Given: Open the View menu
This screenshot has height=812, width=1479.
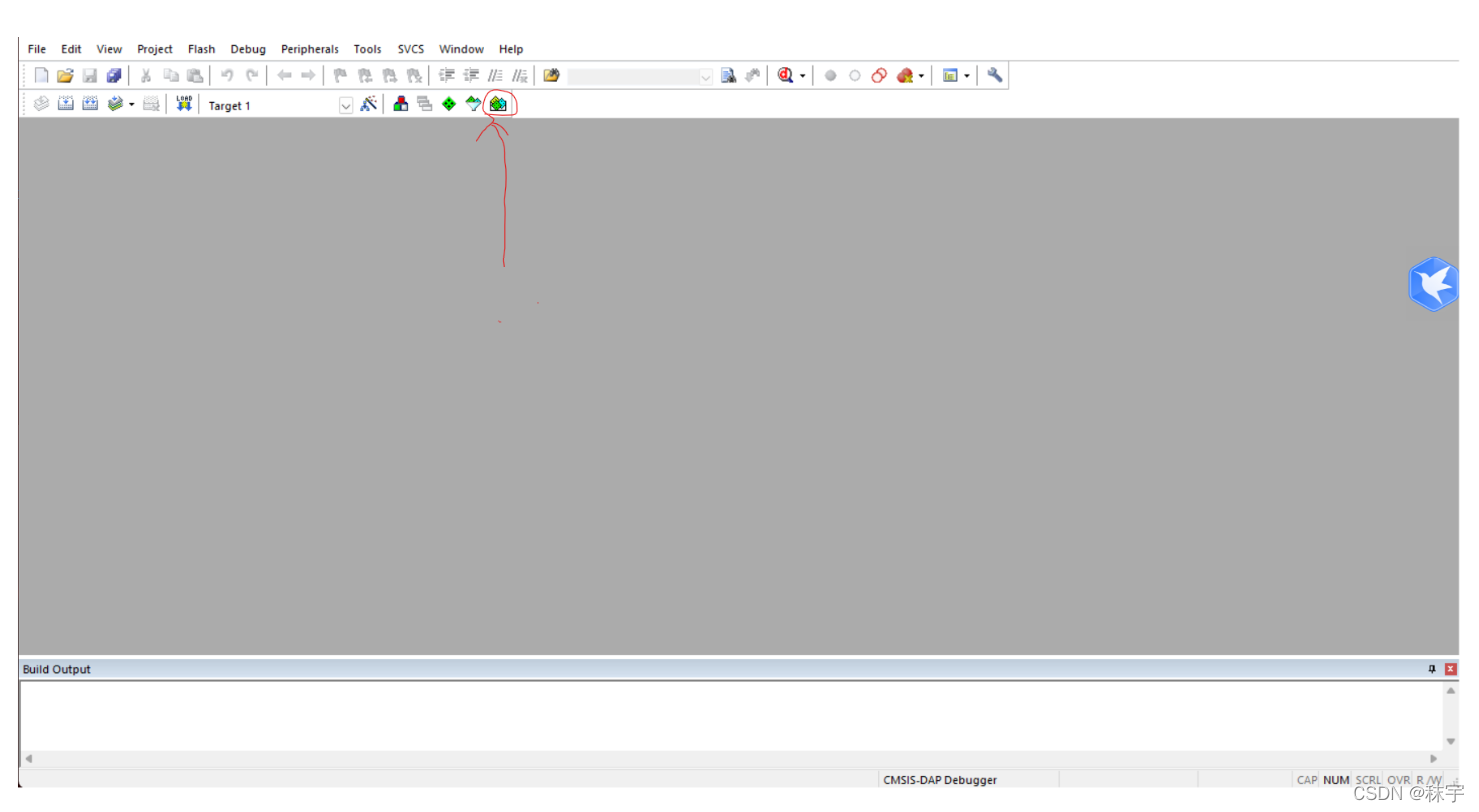Looking at the screenshot, I should coord(109,49).
